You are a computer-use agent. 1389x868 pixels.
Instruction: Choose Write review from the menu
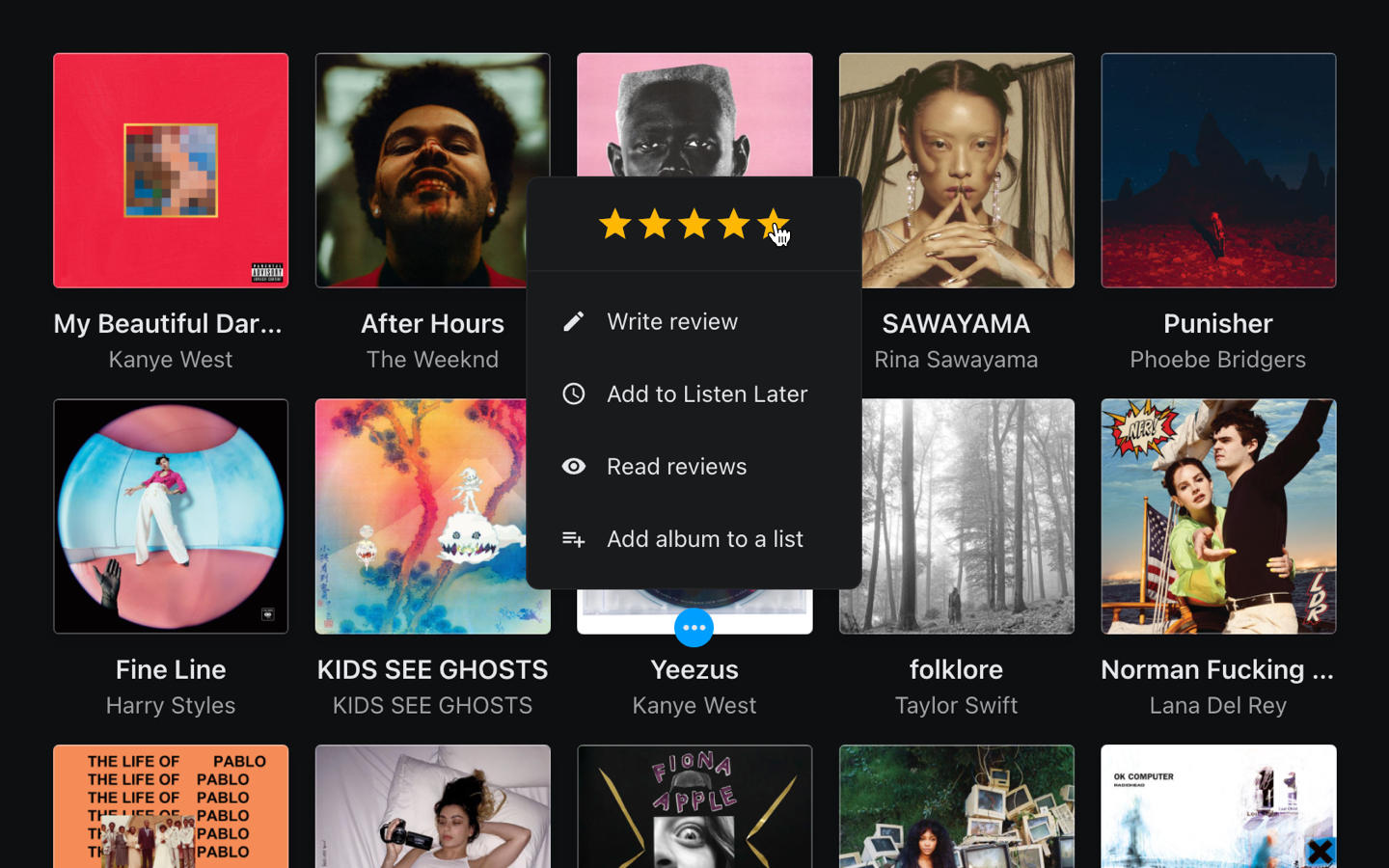coord(672,321)
